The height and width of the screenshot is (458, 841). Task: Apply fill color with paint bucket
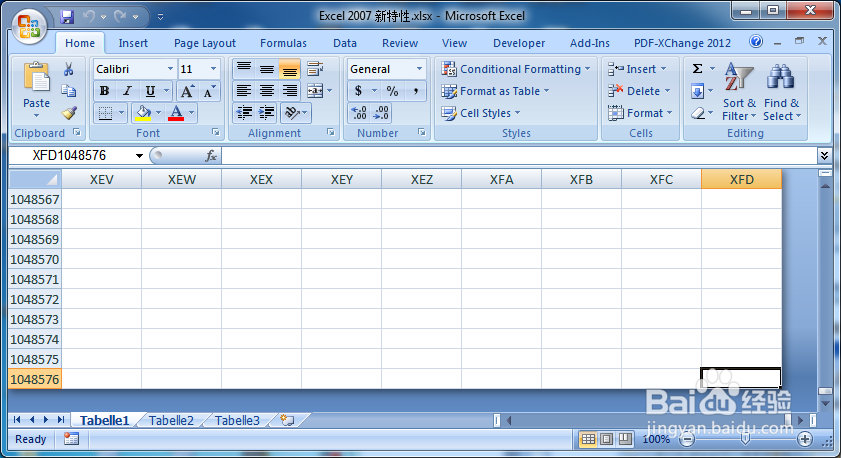(x=143, y=113)
